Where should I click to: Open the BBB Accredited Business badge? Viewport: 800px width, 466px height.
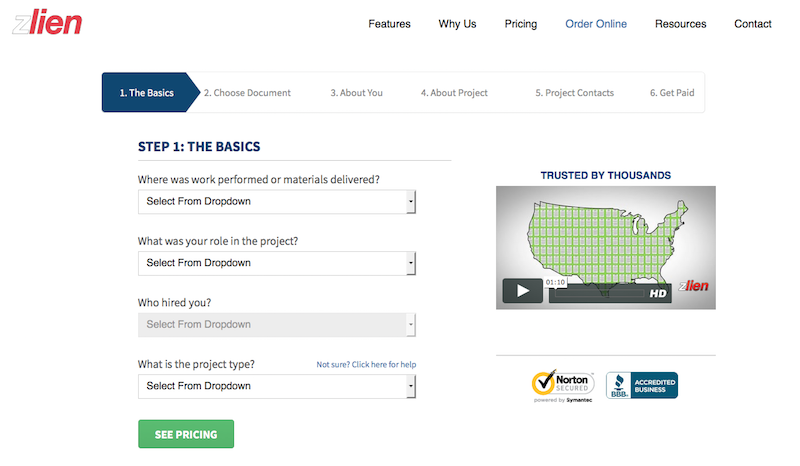tap(641, 384)
